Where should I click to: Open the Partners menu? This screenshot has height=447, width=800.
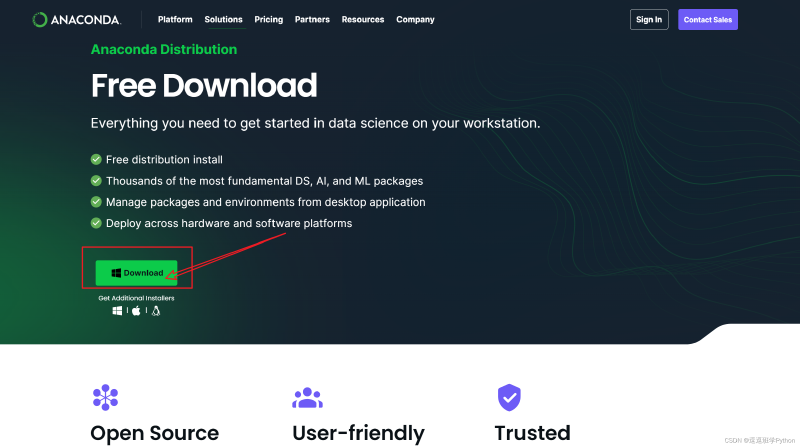point(312,19)
